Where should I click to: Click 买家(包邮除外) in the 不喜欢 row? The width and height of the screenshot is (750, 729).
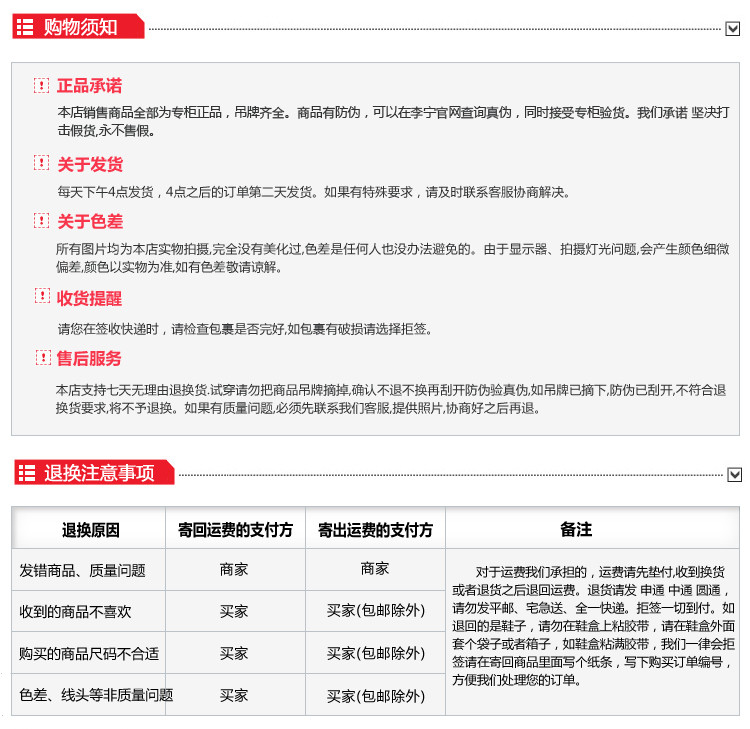tap(376, 610)
